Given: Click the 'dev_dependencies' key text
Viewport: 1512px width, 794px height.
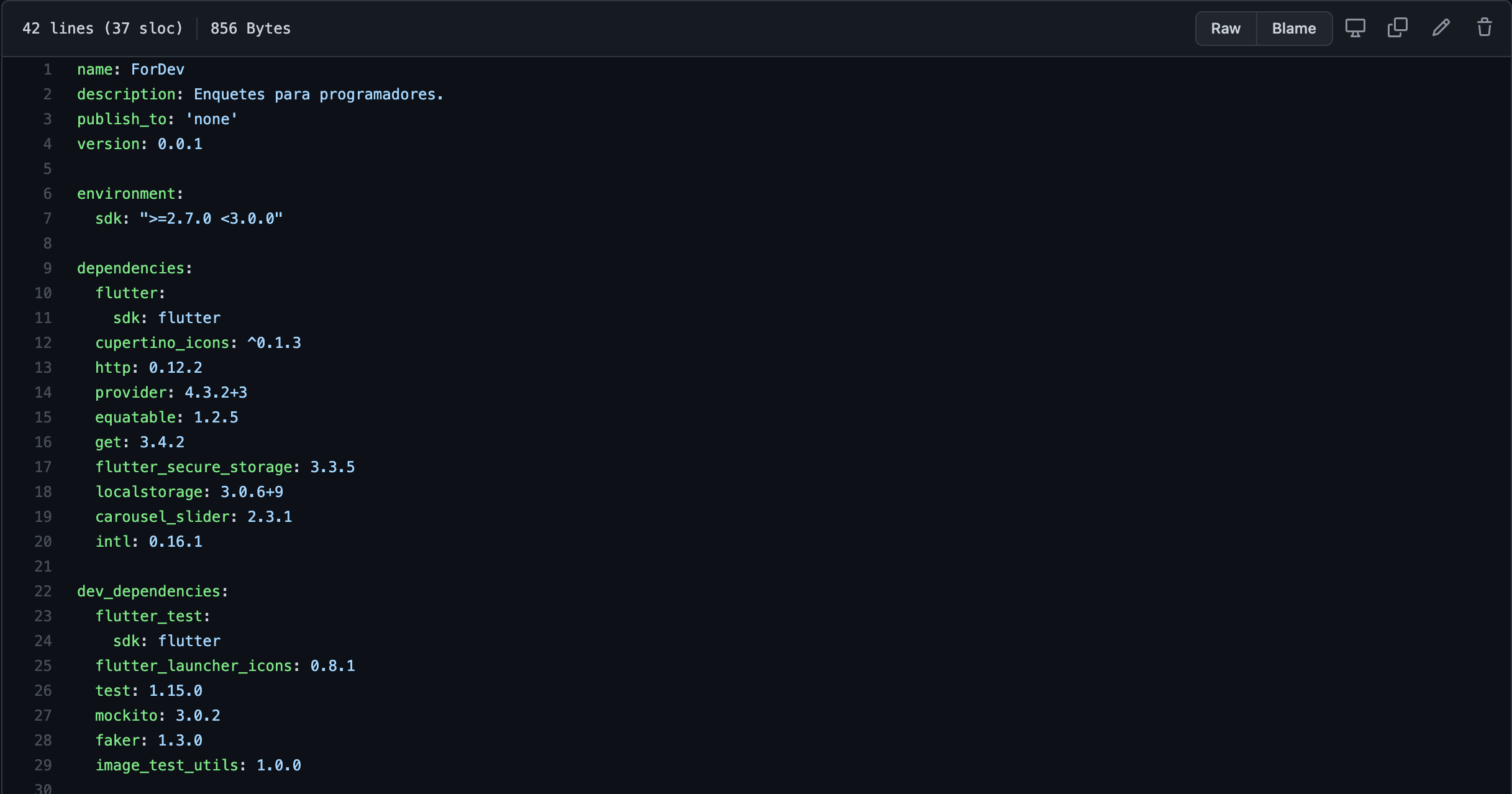Looking at the screenshot, I should pyautogui.click(x=148, y=591).
